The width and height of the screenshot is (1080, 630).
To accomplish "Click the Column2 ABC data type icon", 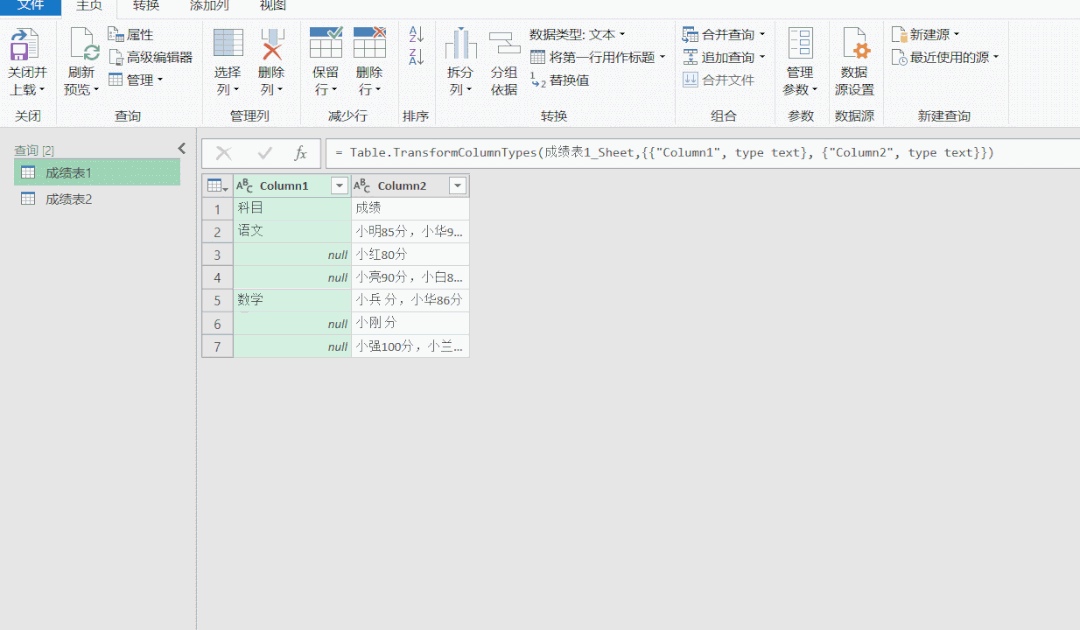I will 362,185.
